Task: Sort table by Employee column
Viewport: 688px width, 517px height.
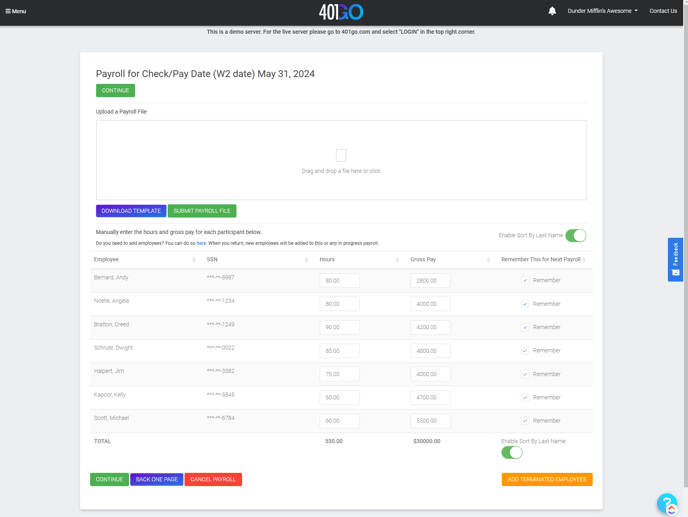Action: pos(193,260)
